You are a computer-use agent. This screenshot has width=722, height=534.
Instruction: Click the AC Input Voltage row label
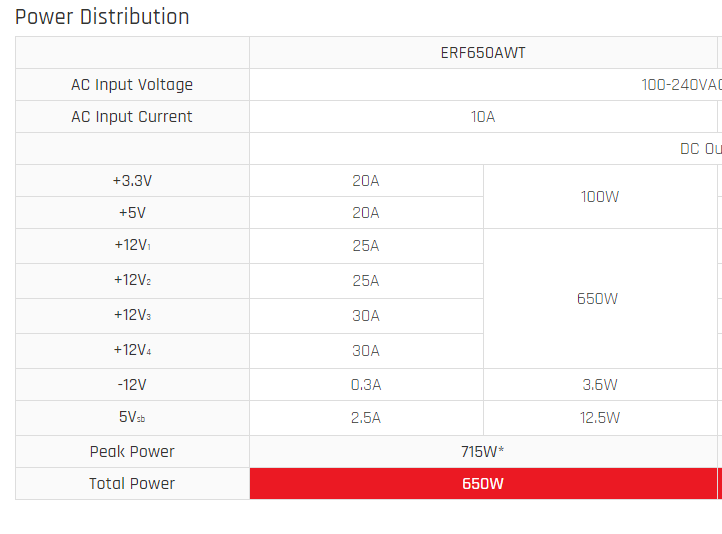pyautogui.click(x=132, y=85)
